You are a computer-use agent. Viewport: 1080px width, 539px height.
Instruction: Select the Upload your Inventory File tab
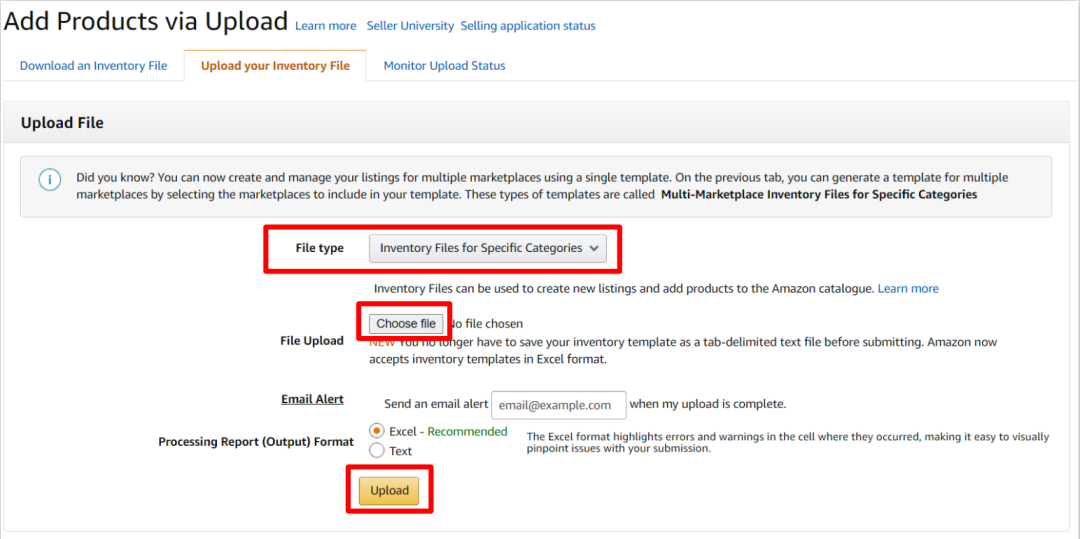pyautogui.click(x=275, y=66)
